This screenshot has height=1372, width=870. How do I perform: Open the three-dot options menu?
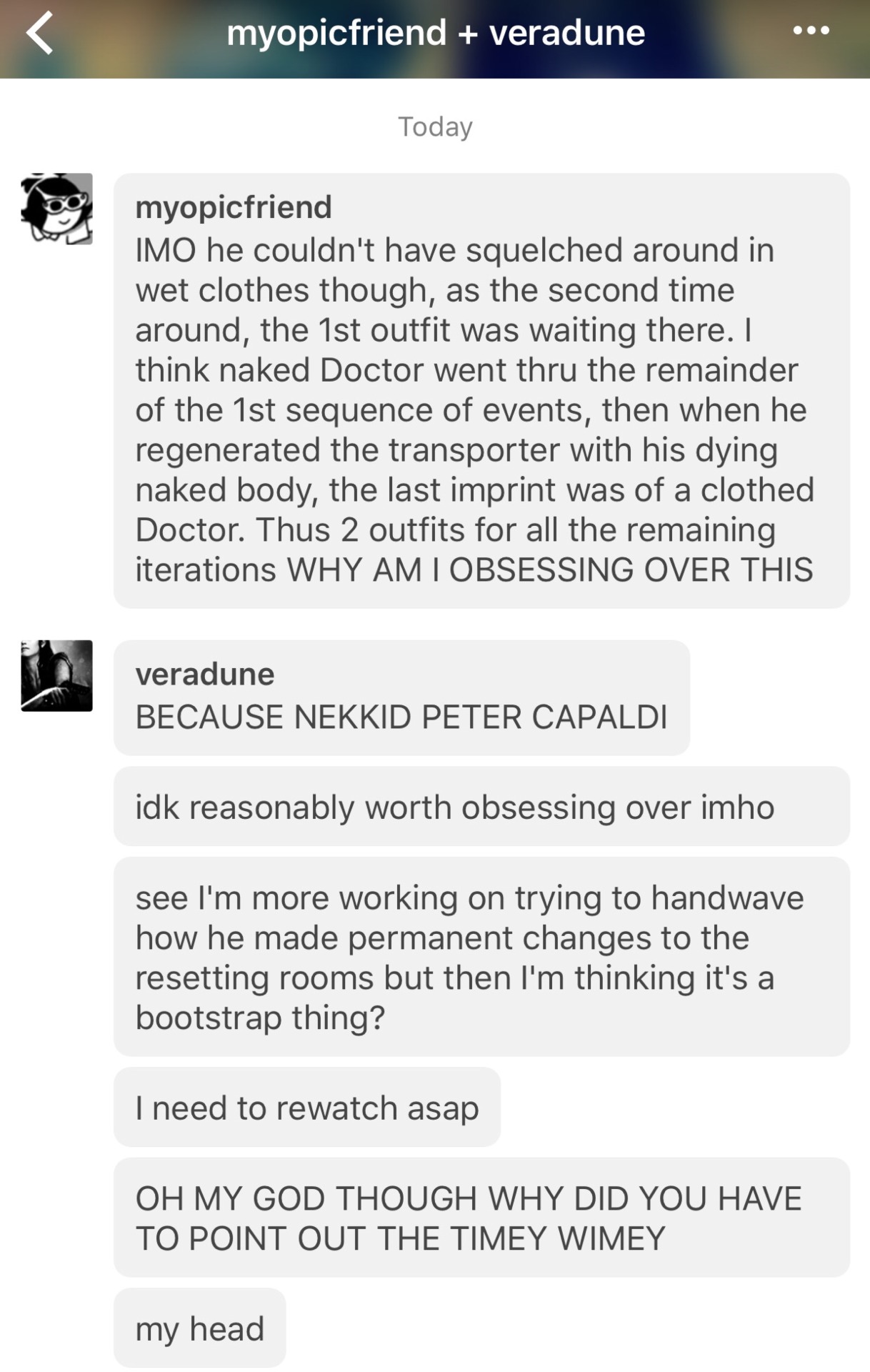pyautogui.click(x=811, y=31)
